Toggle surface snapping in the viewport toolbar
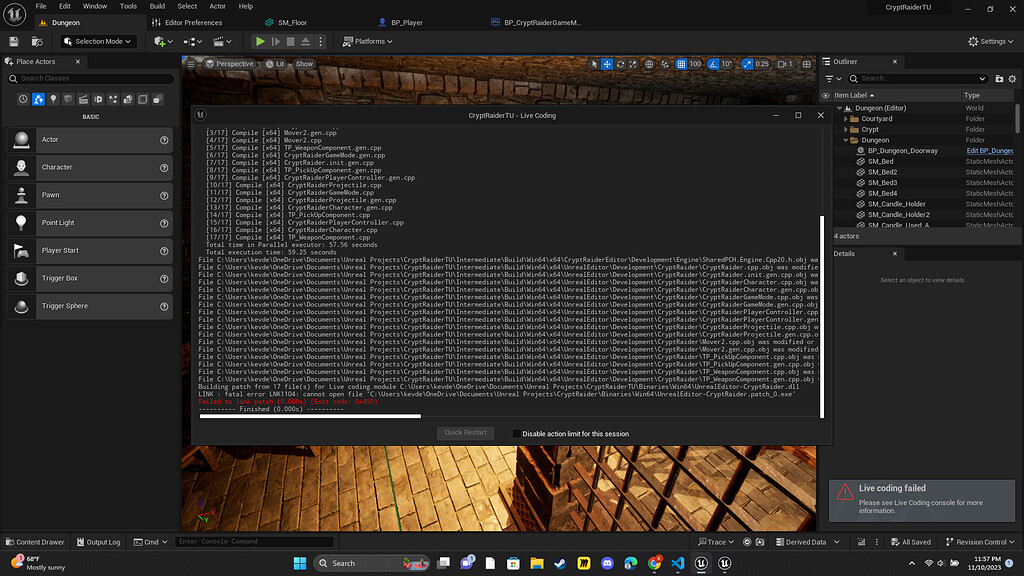 pyautogui.click(x=649, y=64)
